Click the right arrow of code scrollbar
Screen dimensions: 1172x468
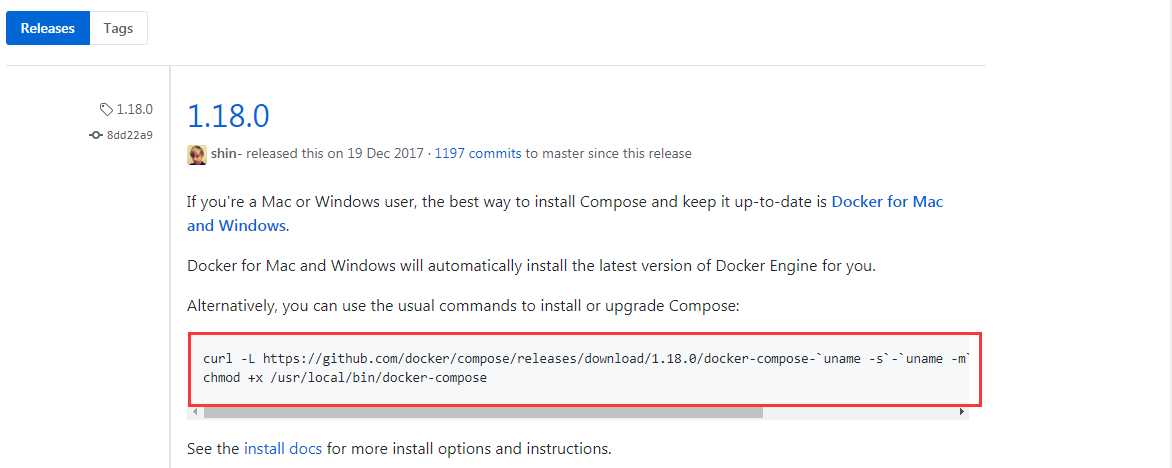tap(962, 412)
